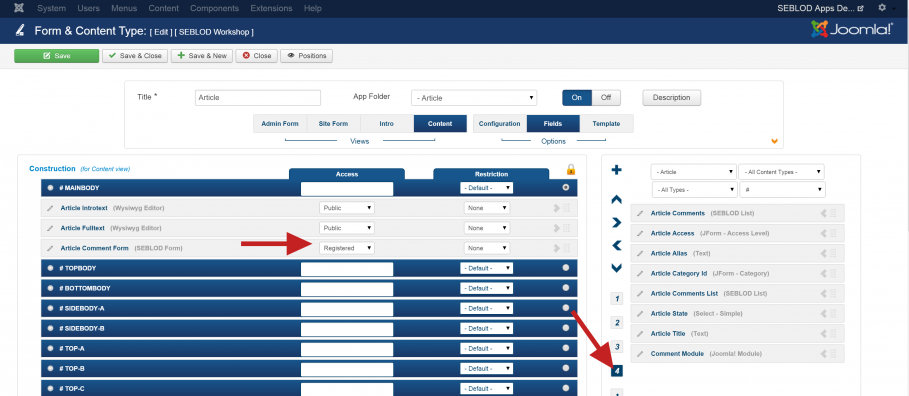Screen dimensions: 909x396
Task: Select radio button on TOP-B row right side
Action: tap(566, 368)
